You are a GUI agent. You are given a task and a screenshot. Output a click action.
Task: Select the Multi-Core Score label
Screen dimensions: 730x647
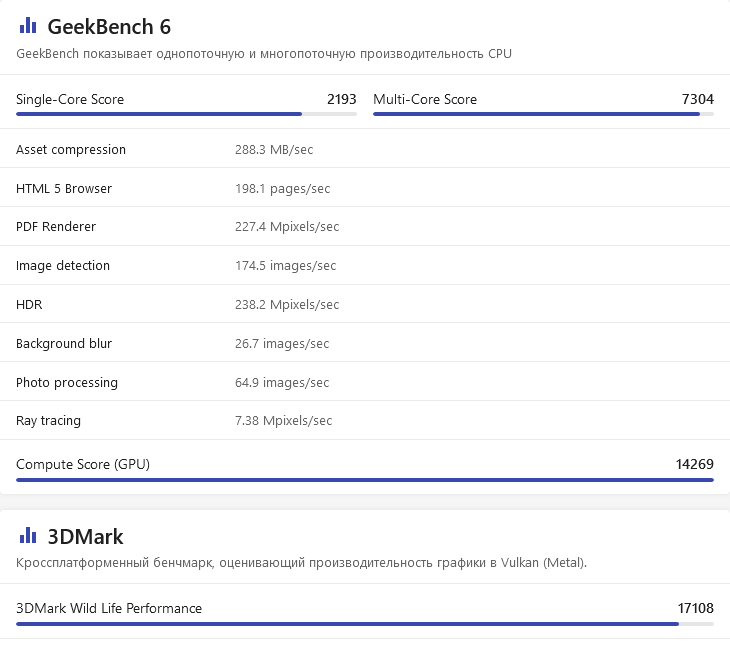425,99
